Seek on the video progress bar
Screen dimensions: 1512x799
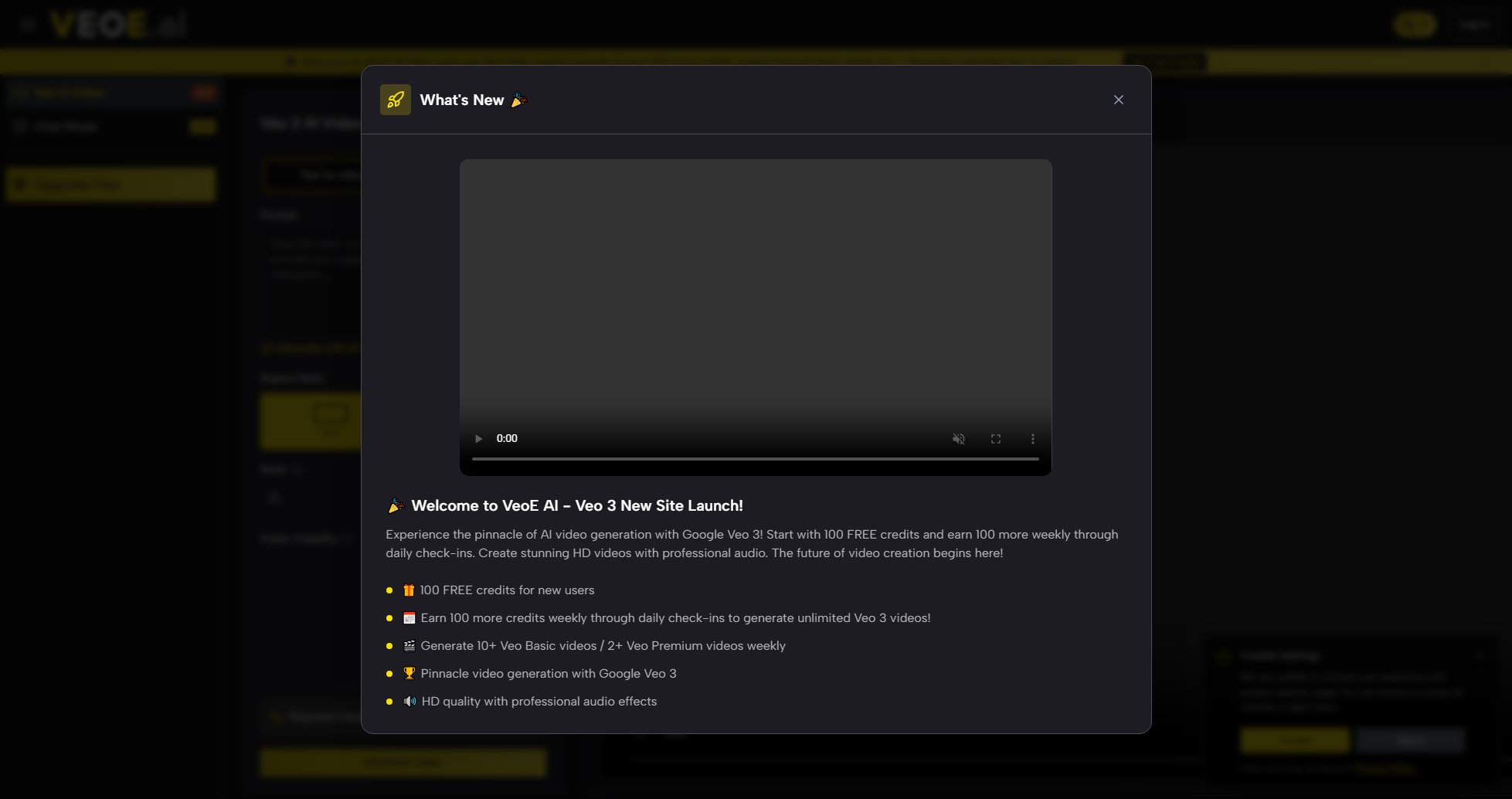pos(755,459)
